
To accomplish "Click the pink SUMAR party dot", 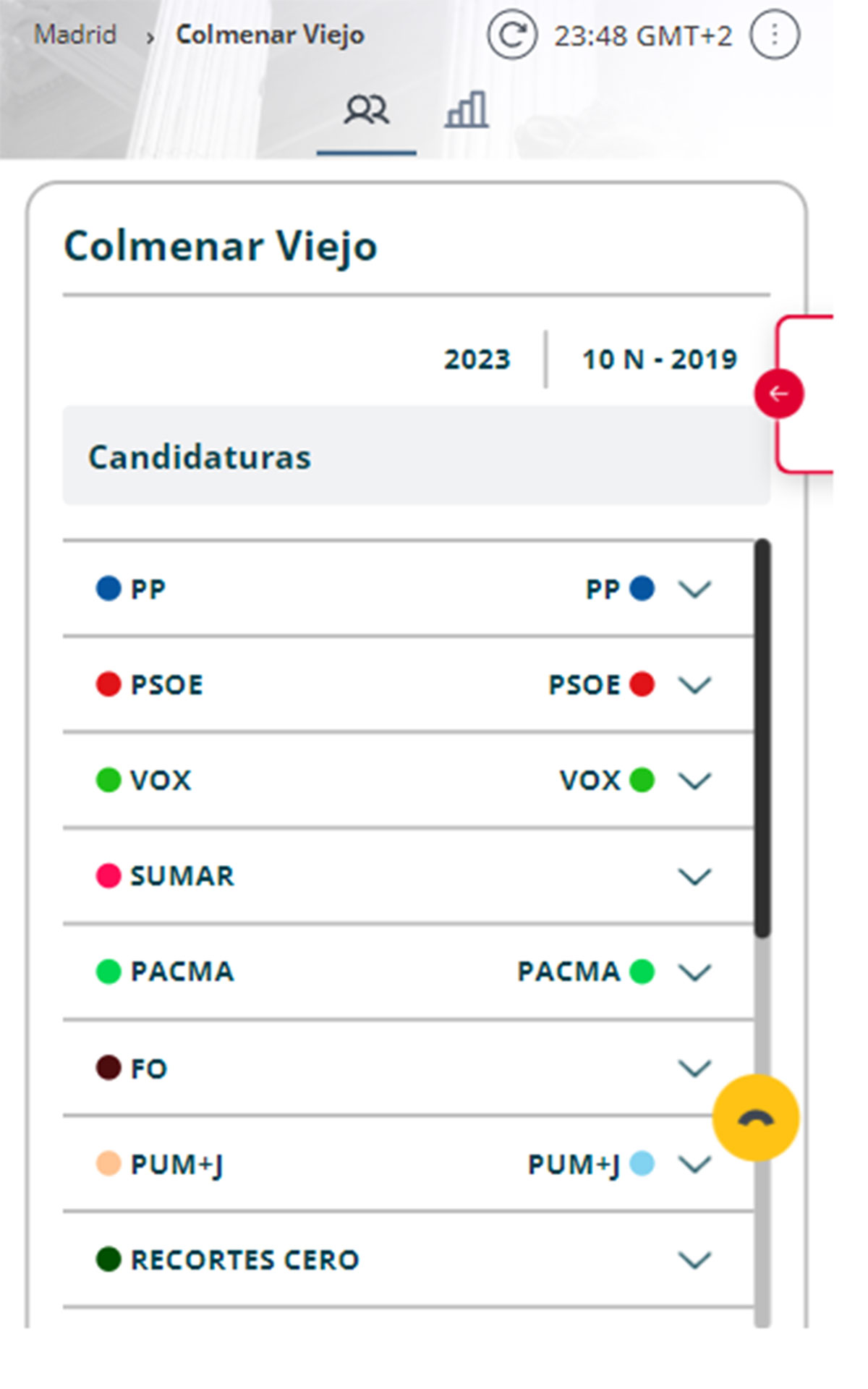I will click(x=109, y=875).
